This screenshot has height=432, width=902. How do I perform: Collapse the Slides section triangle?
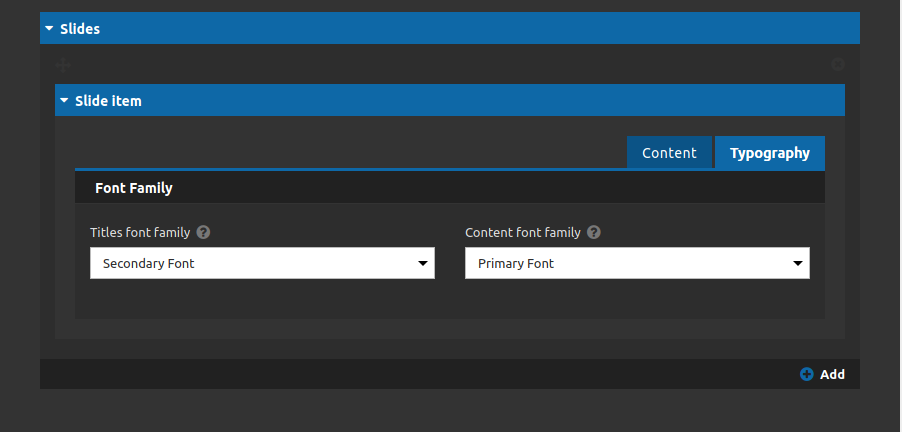[49, 28]
